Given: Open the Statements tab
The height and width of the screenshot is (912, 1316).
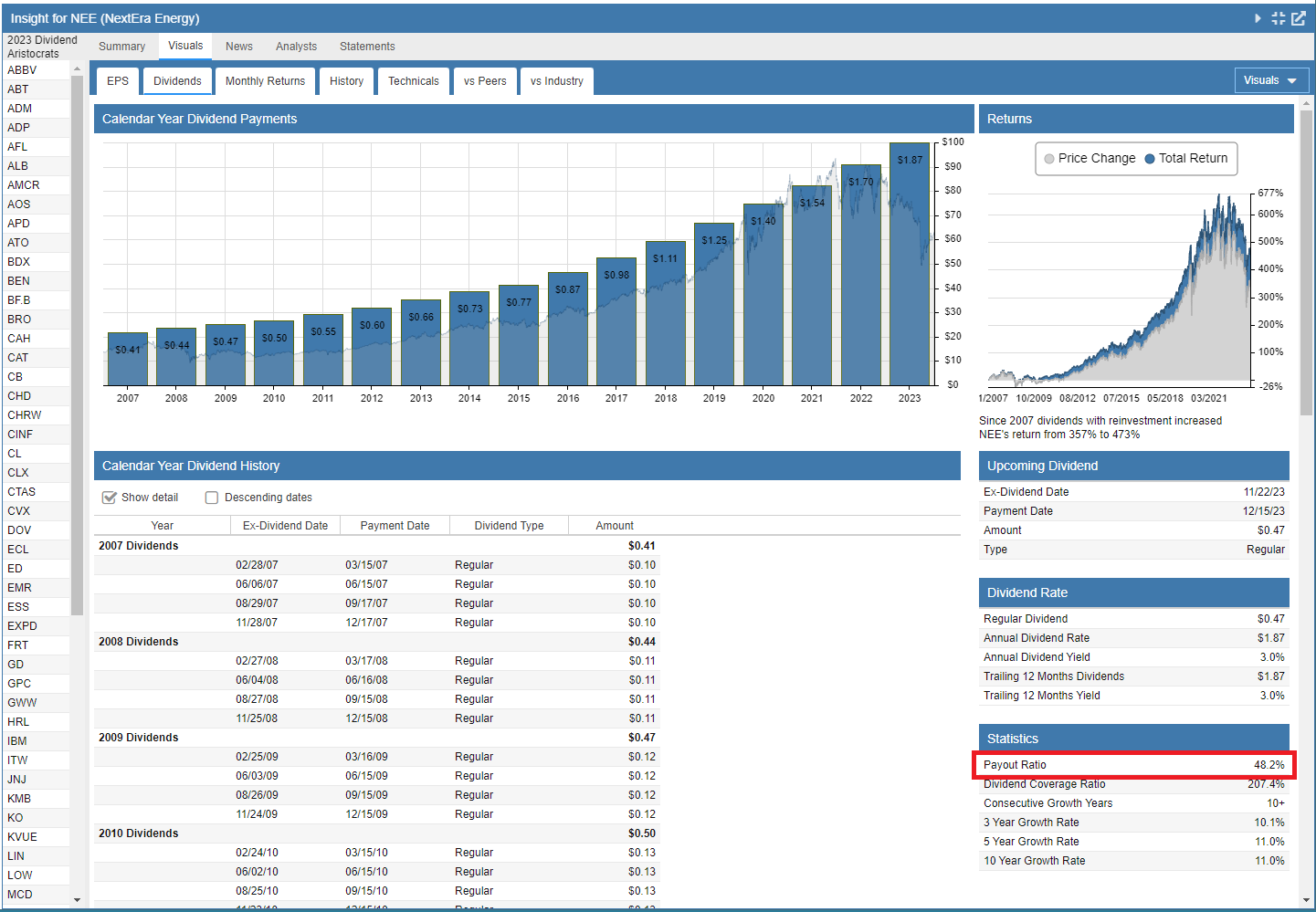Looking at the screenshot, I should pyautogui.click(x=367, y=47).
